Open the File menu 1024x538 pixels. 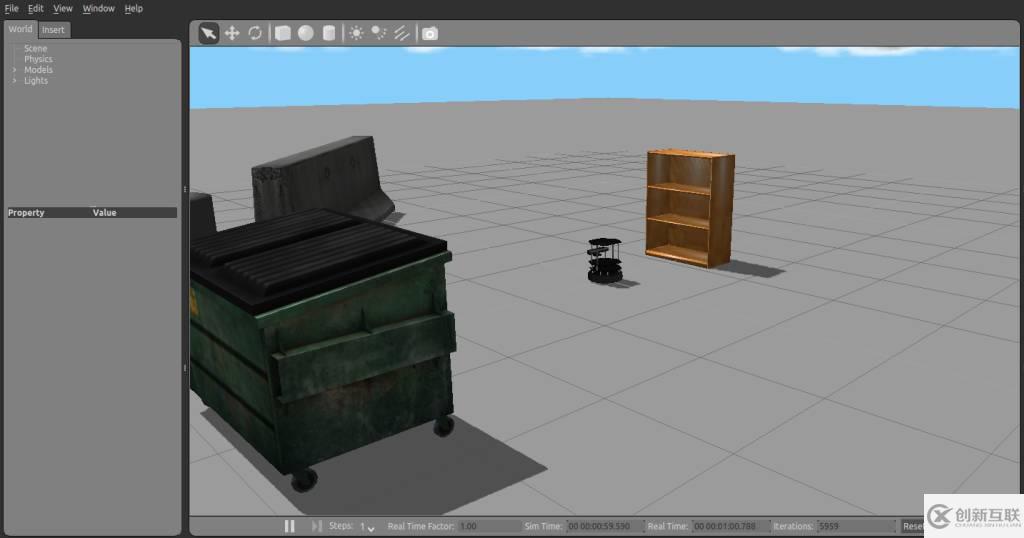[x=12, y=8]
